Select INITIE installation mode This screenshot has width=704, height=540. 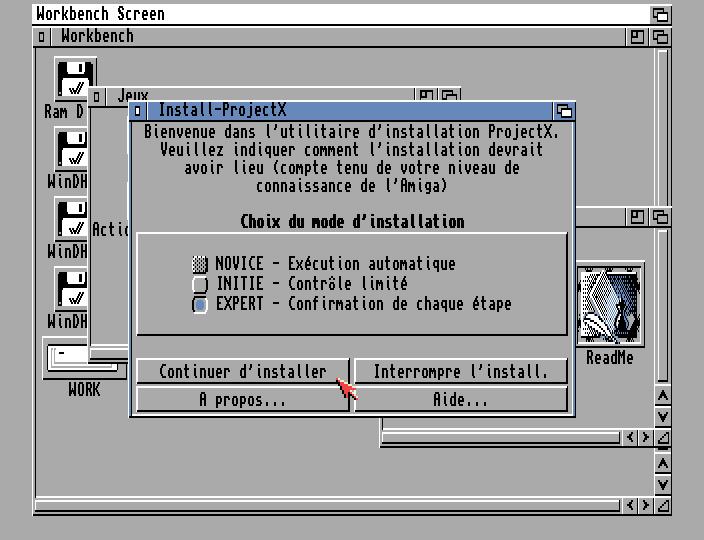tap(200, 284)
